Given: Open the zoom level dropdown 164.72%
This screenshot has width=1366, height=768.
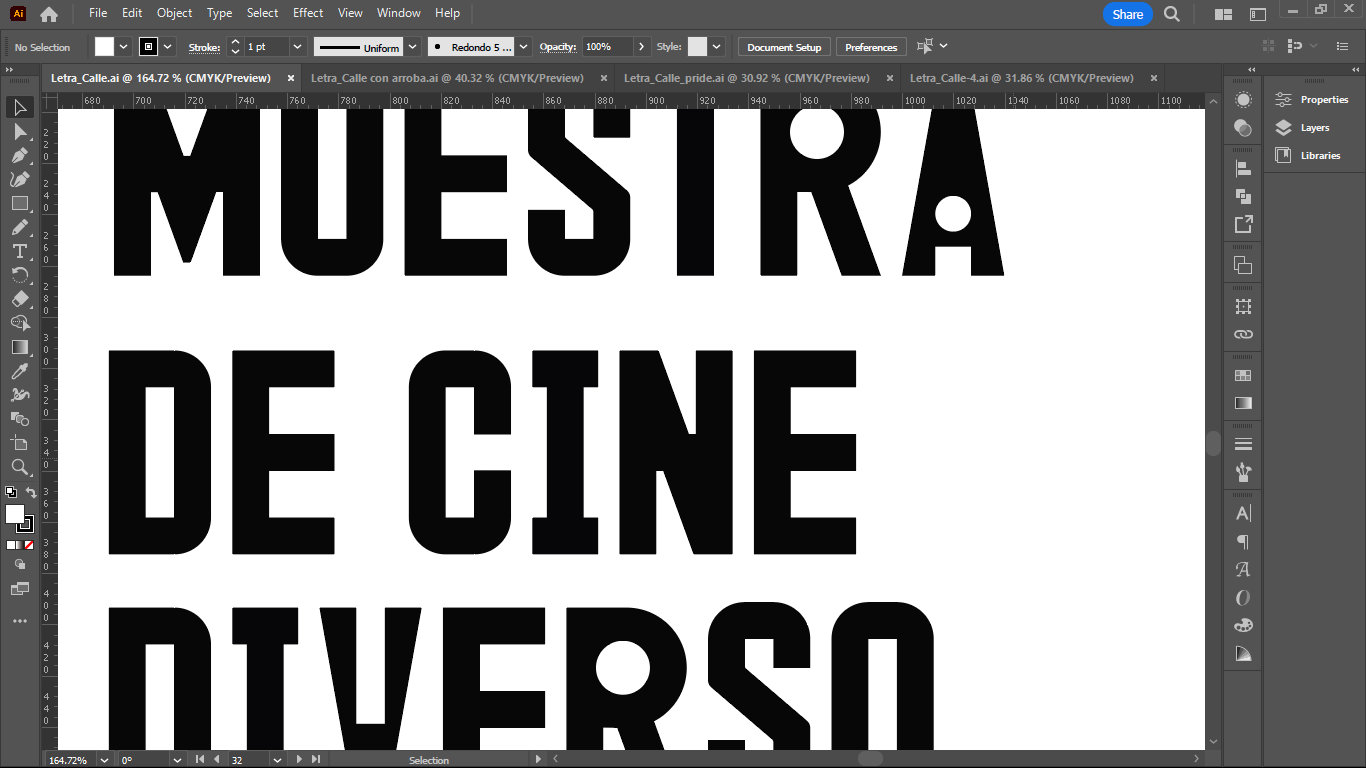Looking at the screenshot, I should coord(102,760).
